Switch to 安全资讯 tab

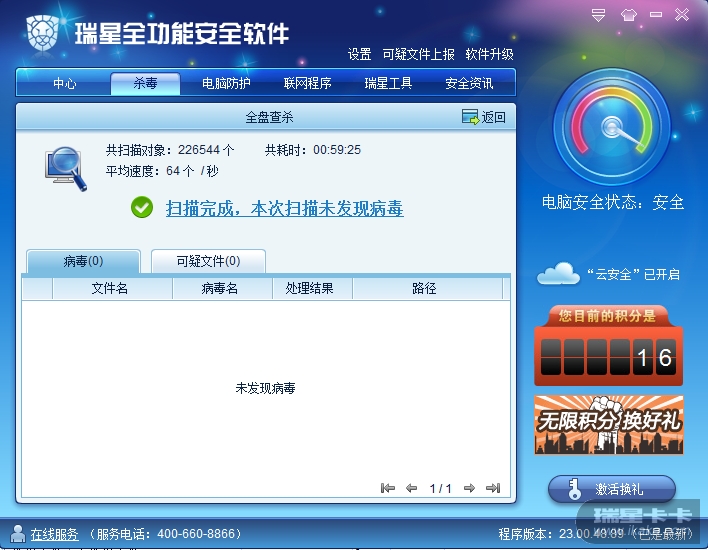[469, 84]
